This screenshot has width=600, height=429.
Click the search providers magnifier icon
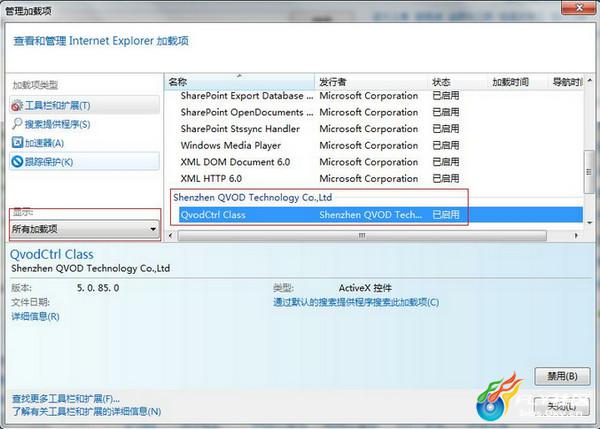17,124
